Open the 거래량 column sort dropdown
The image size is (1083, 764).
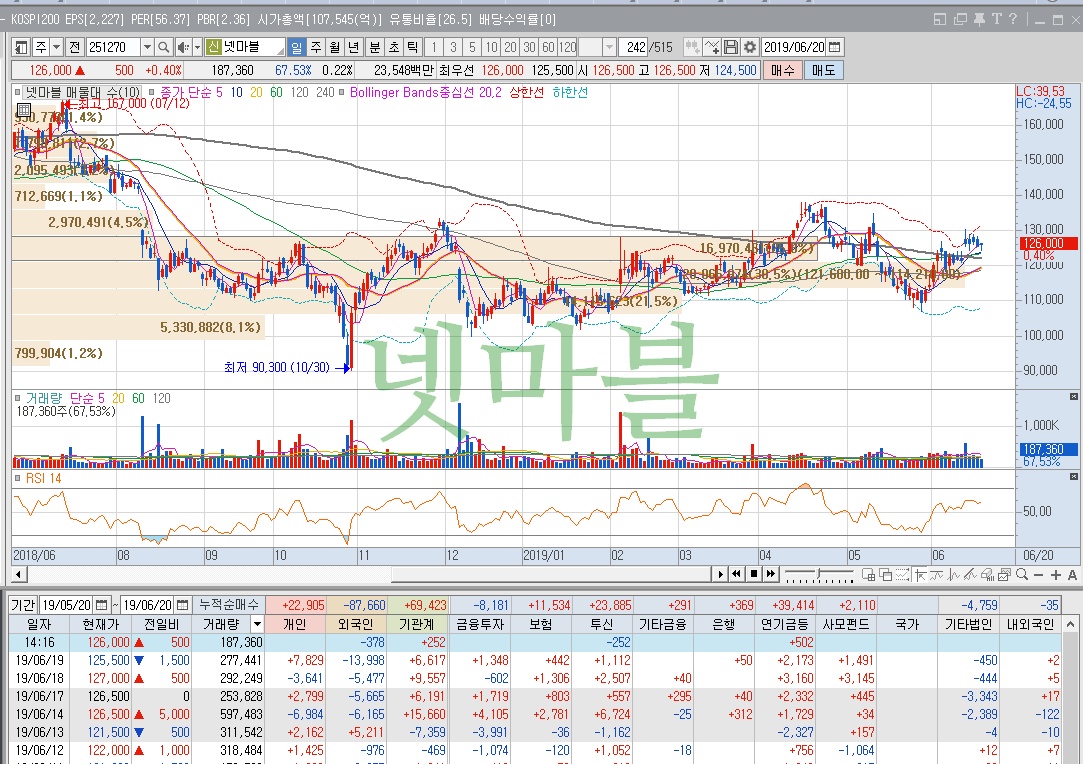click(x=257, y=624)
